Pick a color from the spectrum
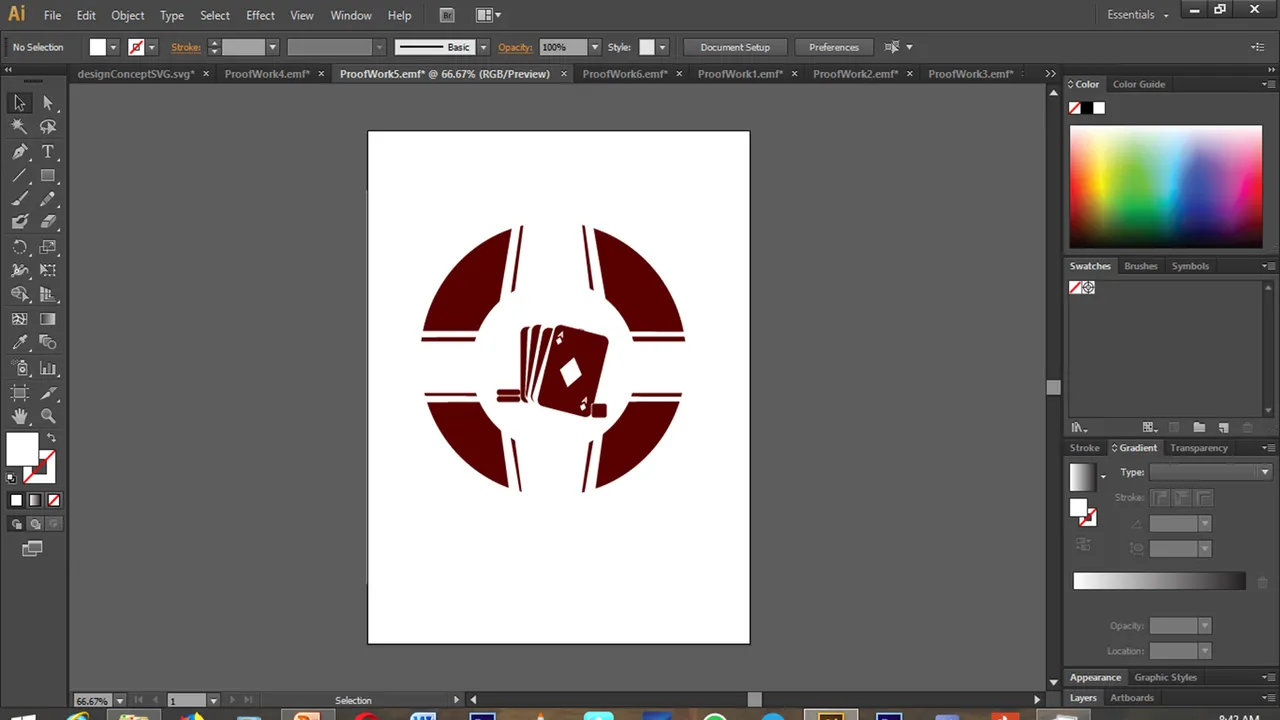Screen dimensions: 1280x720 click(1166, 186)
